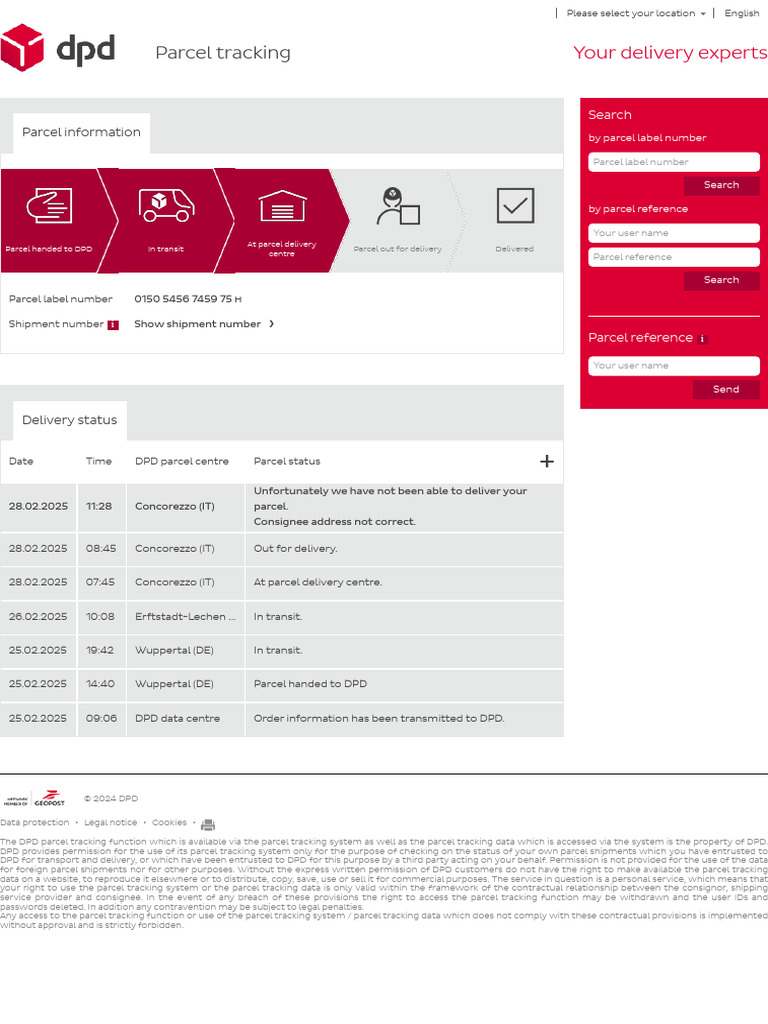Select the Parcel handed to DPD hand icon

coord(49,206)
